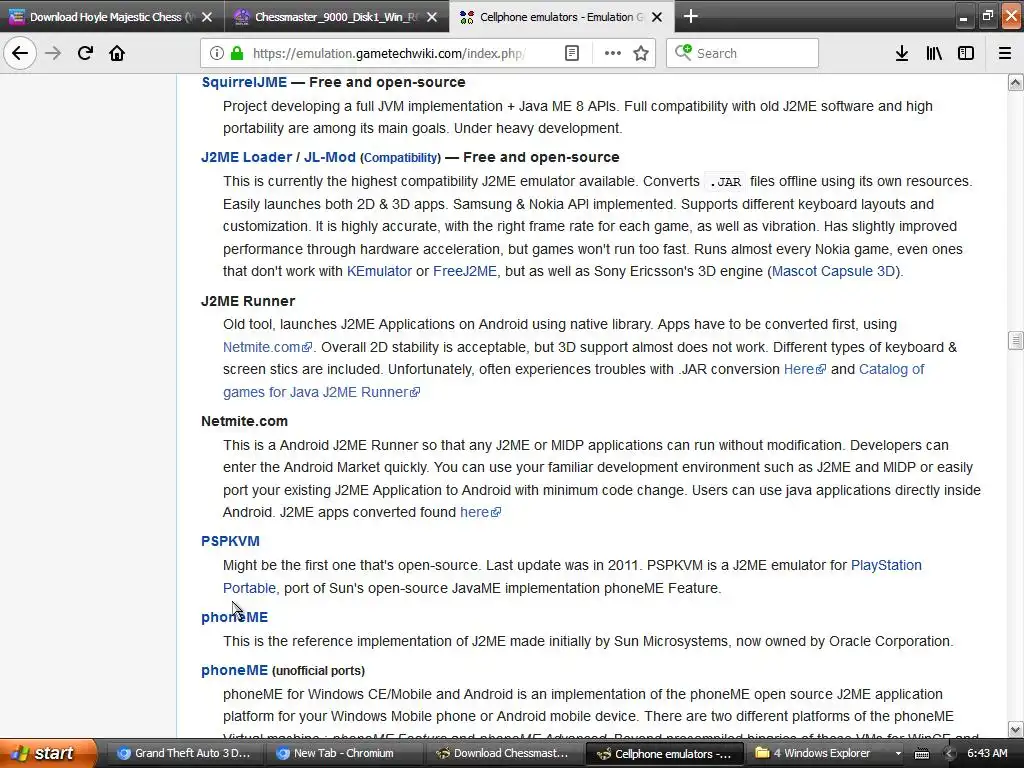Click the on-screen keyboard tray icon
The height and width of the screenshot is (768, 1024).
tap(921, 754)
